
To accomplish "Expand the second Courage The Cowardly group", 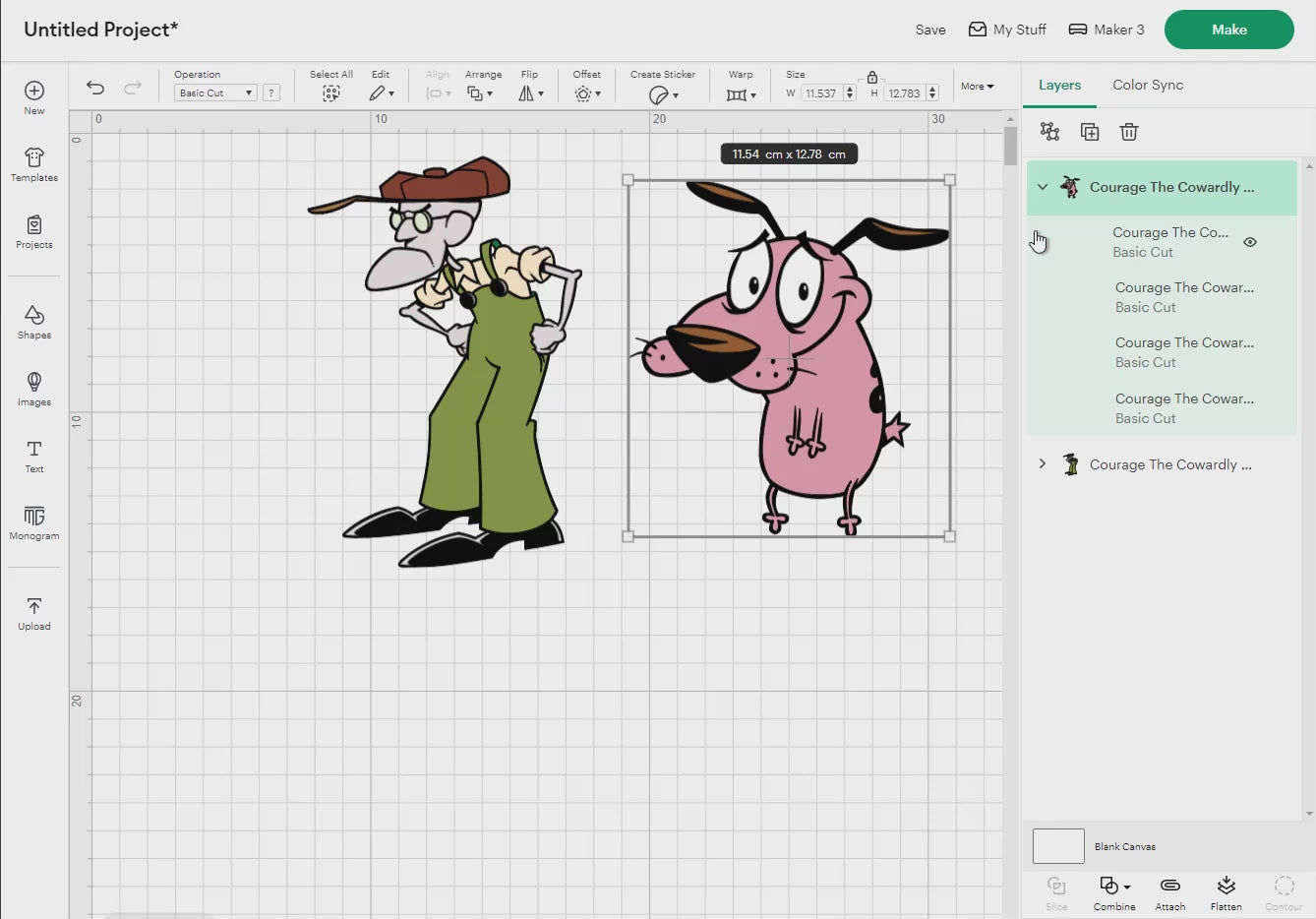I will point(1043,463).
